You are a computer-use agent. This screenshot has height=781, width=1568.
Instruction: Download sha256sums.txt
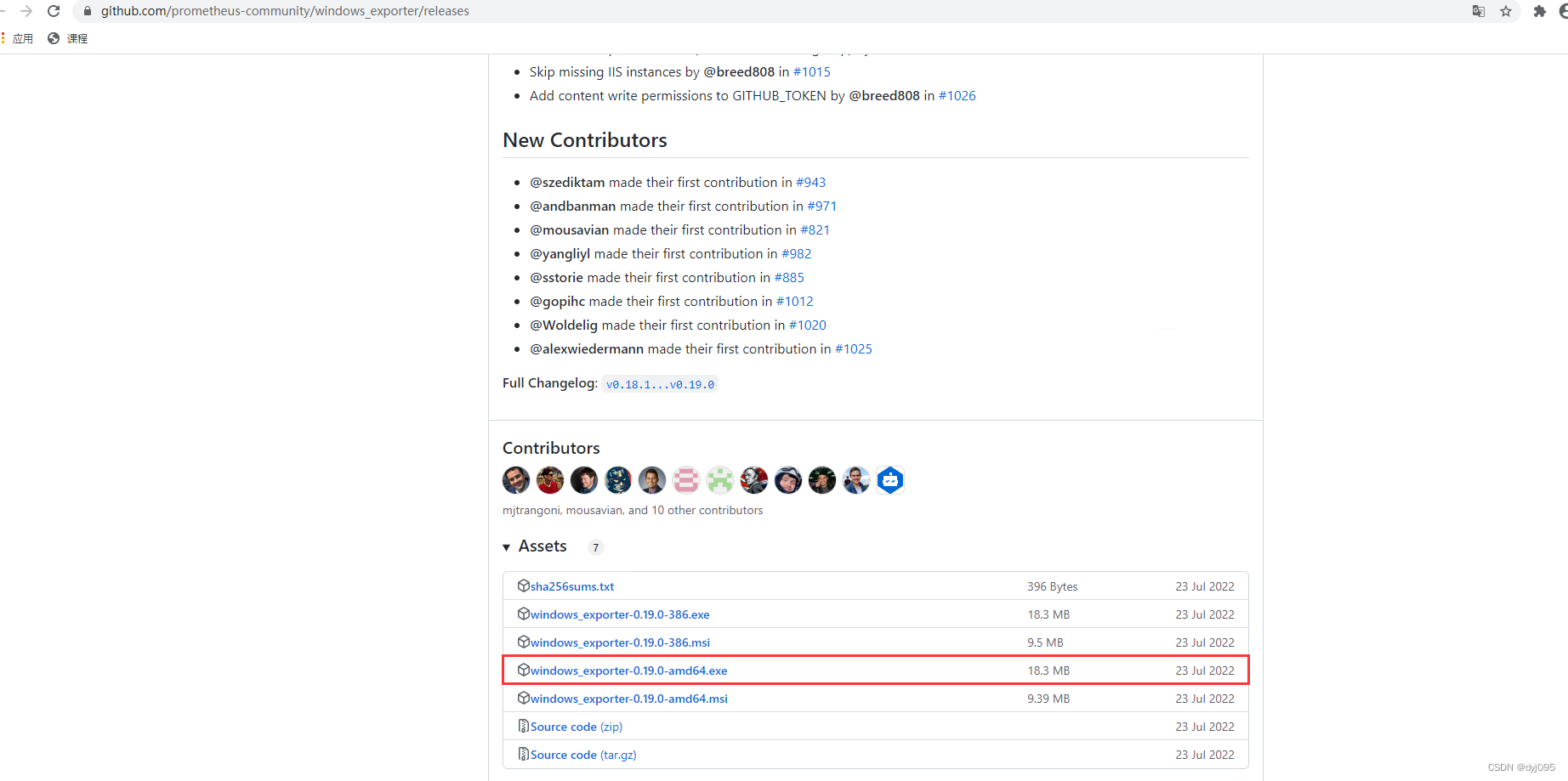pyautogui.click(x=572, y=586)
